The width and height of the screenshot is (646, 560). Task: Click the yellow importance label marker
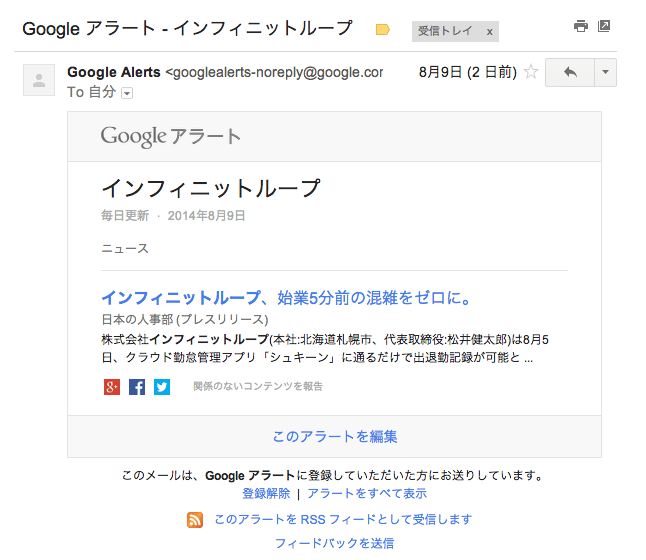(x=383, y=30)
